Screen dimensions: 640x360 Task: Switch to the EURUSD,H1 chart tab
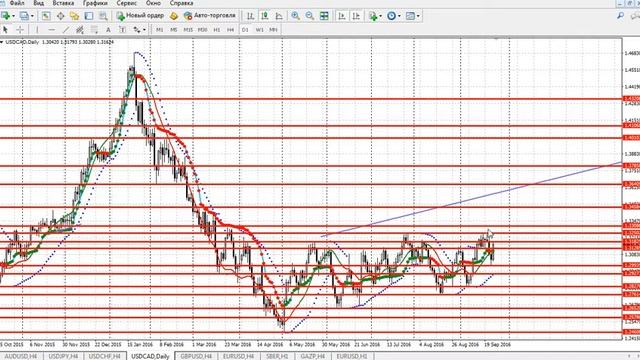click(352, 356)
